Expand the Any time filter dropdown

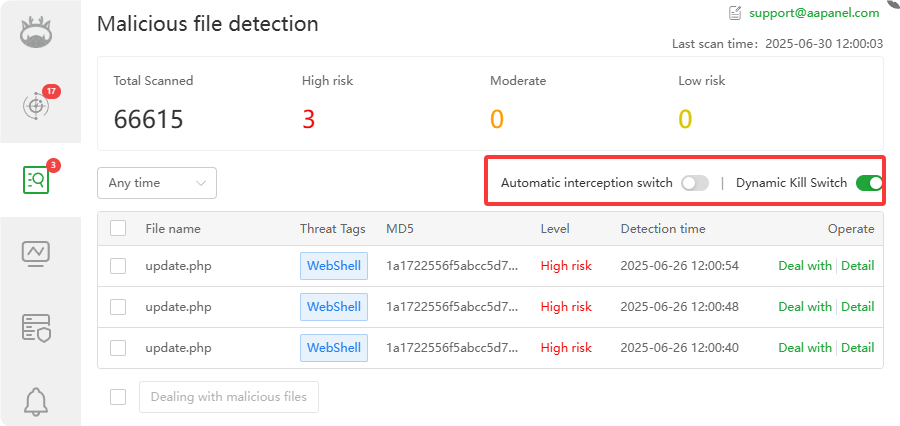pyautogui.click(x=157, y=183)
